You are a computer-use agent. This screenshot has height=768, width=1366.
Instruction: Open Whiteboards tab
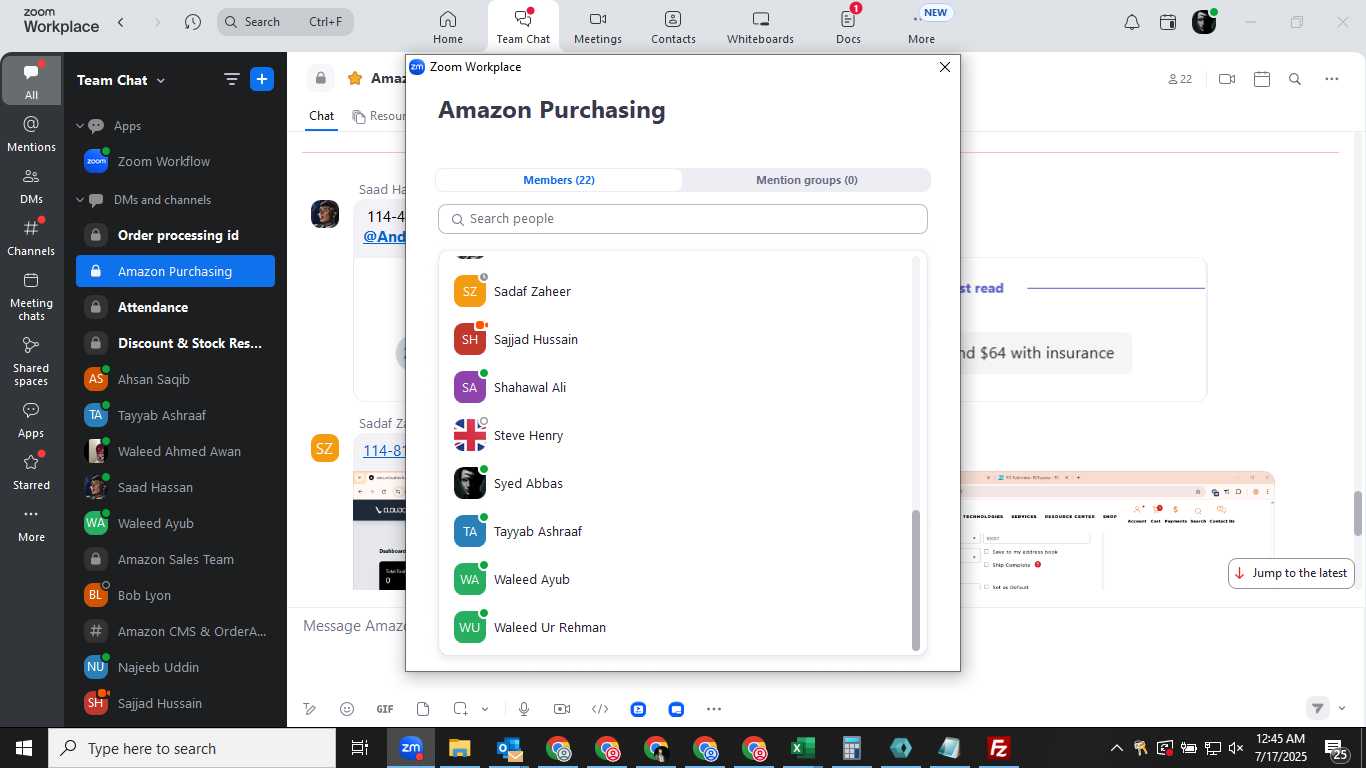pyautogui.click(x=760, y=27)
